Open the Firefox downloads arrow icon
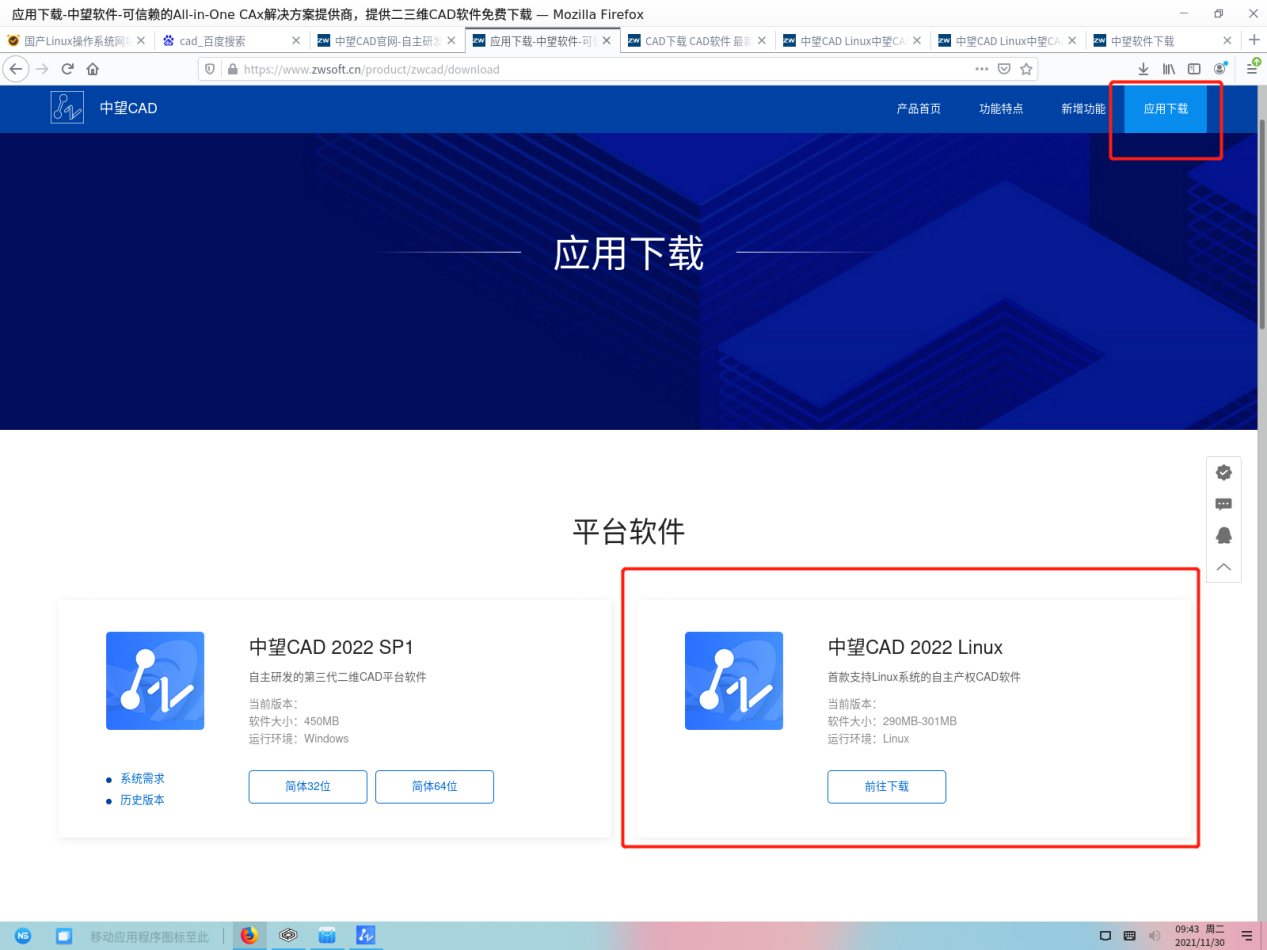1267x950 pixels. (1143, 69)
